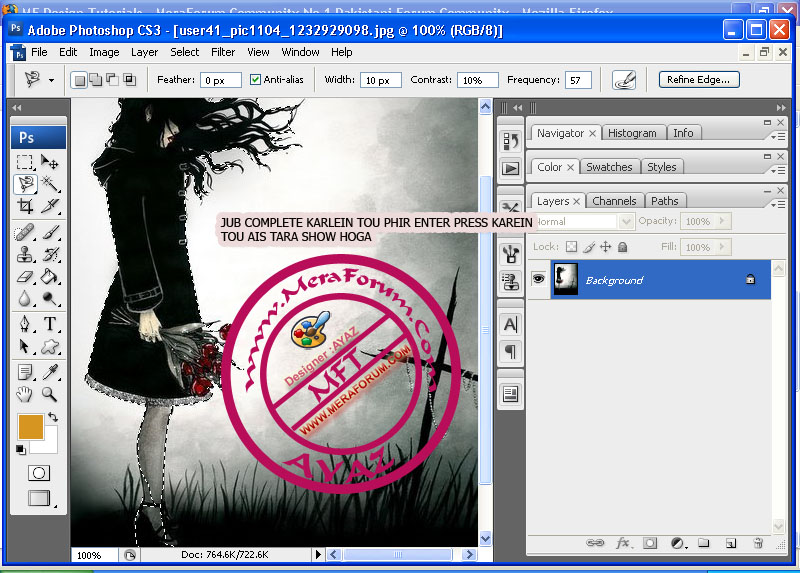Select the Dodge tool
This screenshot has width=800, height=573.
point(50,298)
